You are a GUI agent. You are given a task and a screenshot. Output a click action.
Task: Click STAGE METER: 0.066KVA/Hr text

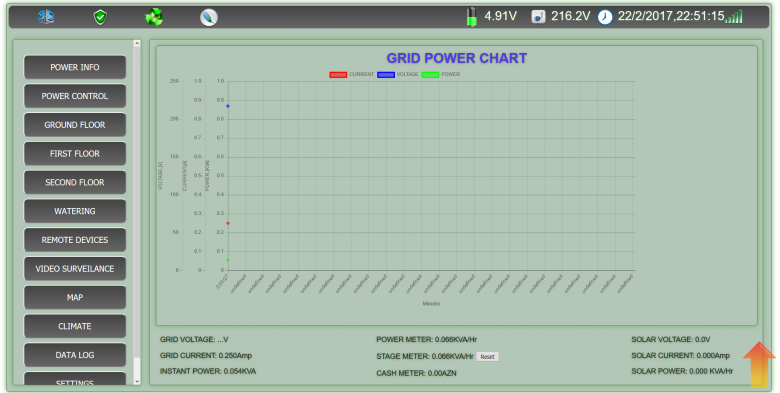[425, 356]
